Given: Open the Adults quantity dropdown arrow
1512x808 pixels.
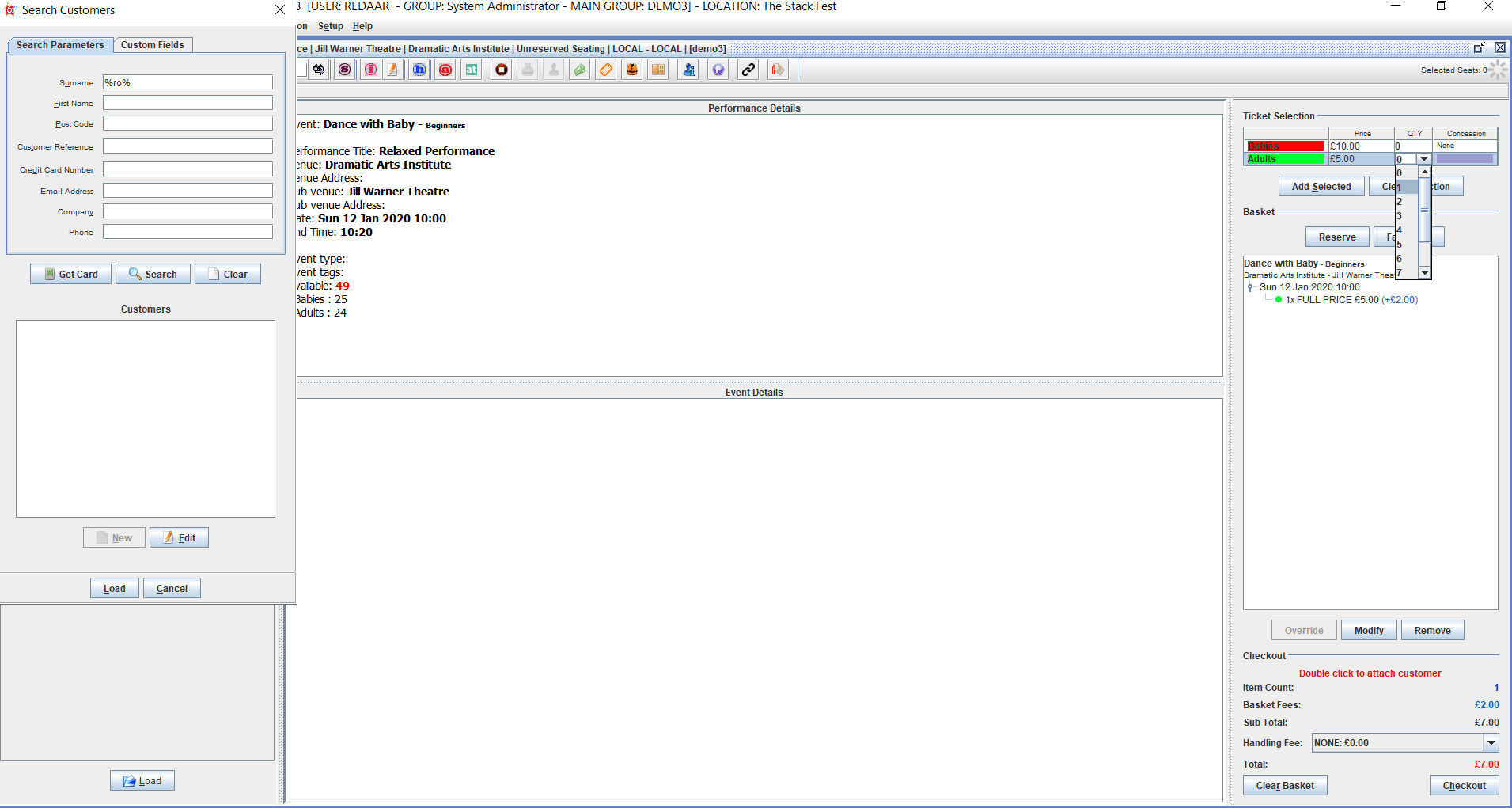Looking at the screenshot, I should pyautogui.click(x=1424, y=159).
